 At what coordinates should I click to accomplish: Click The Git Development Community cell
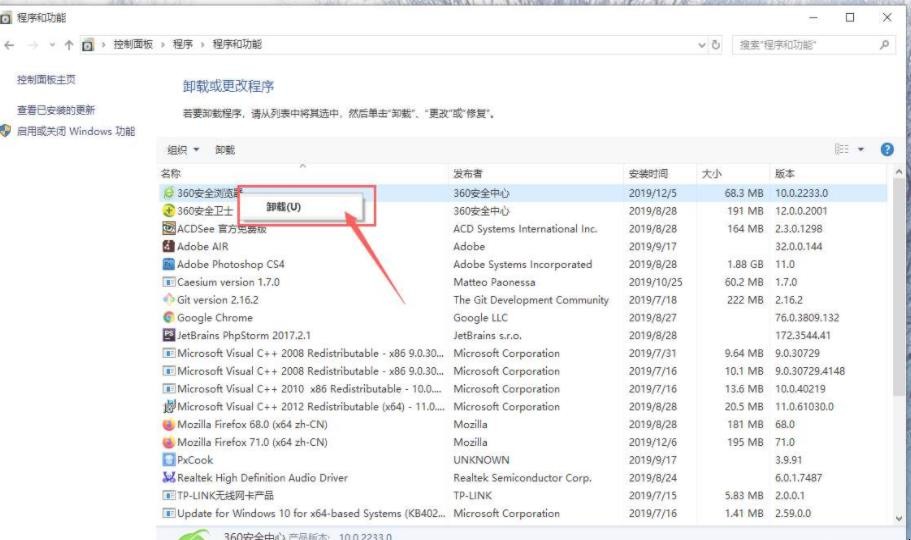click(x=531, y=300)
